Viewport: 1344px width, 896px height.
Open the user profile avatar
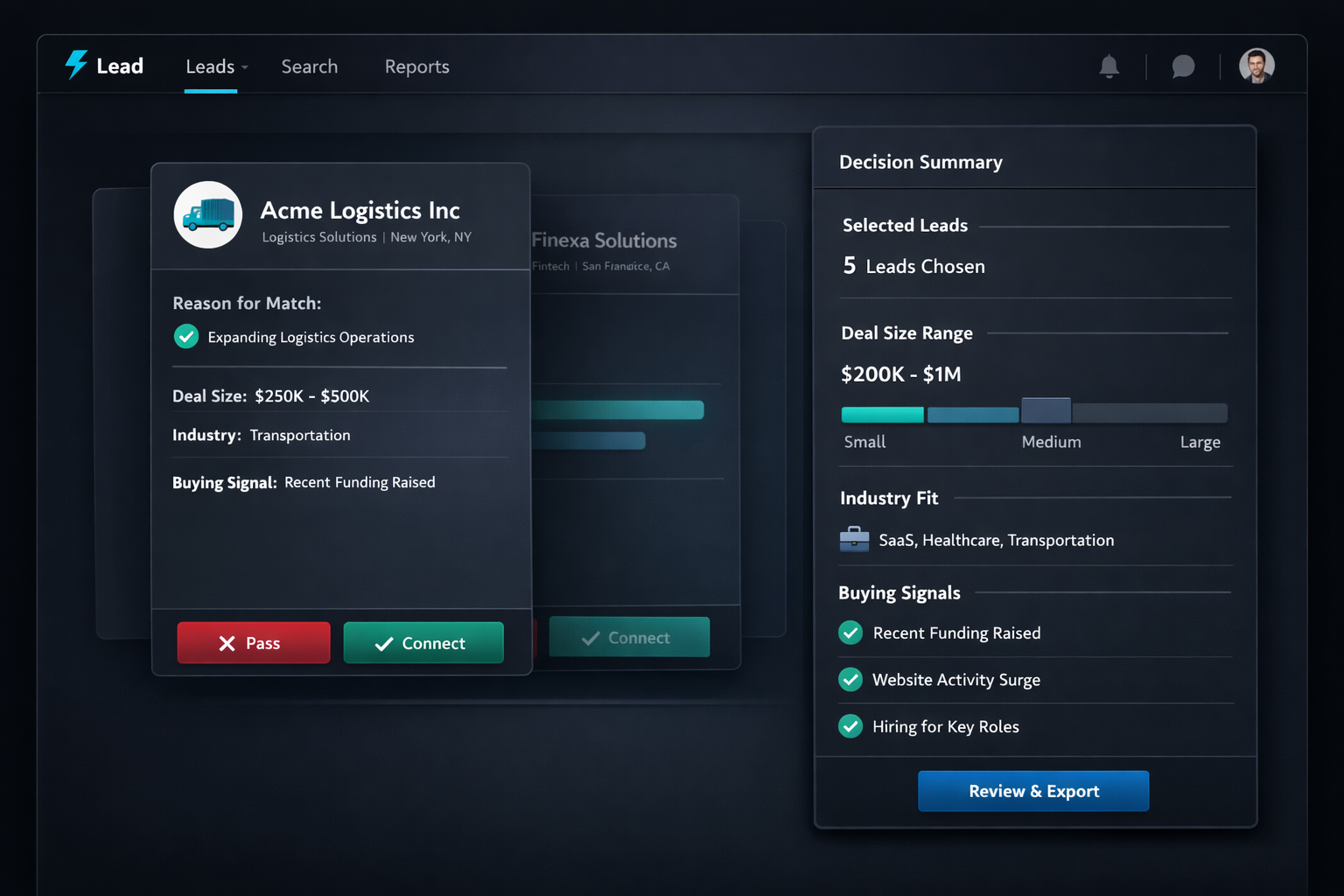(1256, 66)
